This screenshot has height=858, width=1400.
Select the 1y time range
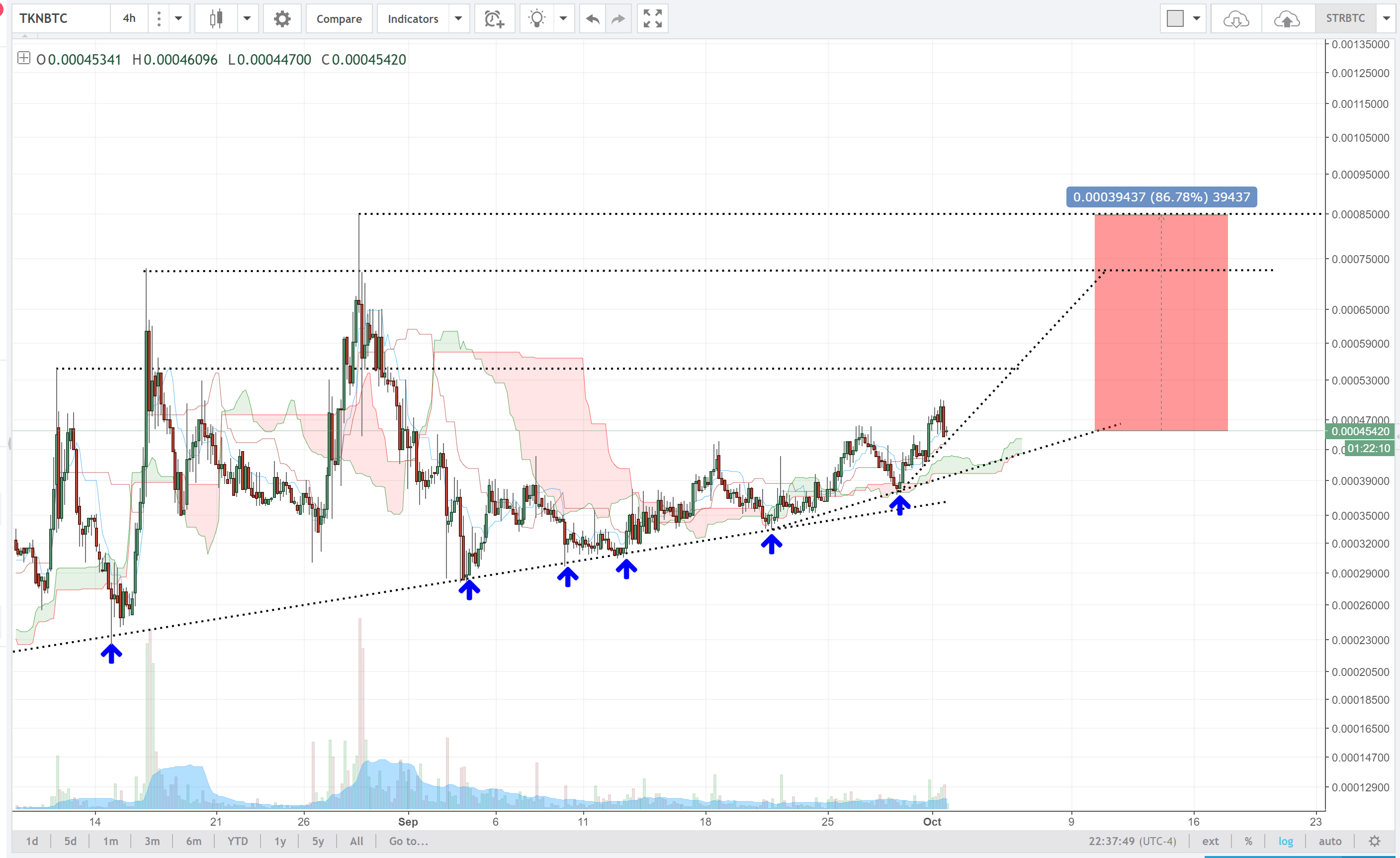point(280,841)
